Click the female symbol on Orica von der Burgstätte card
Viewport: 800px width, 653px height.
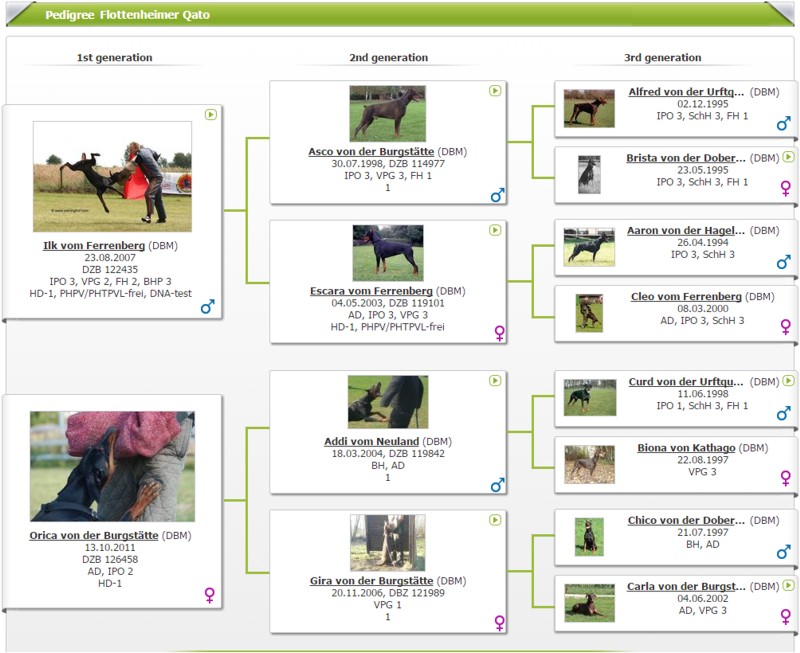pyautogui.click(x=210, y=595)
